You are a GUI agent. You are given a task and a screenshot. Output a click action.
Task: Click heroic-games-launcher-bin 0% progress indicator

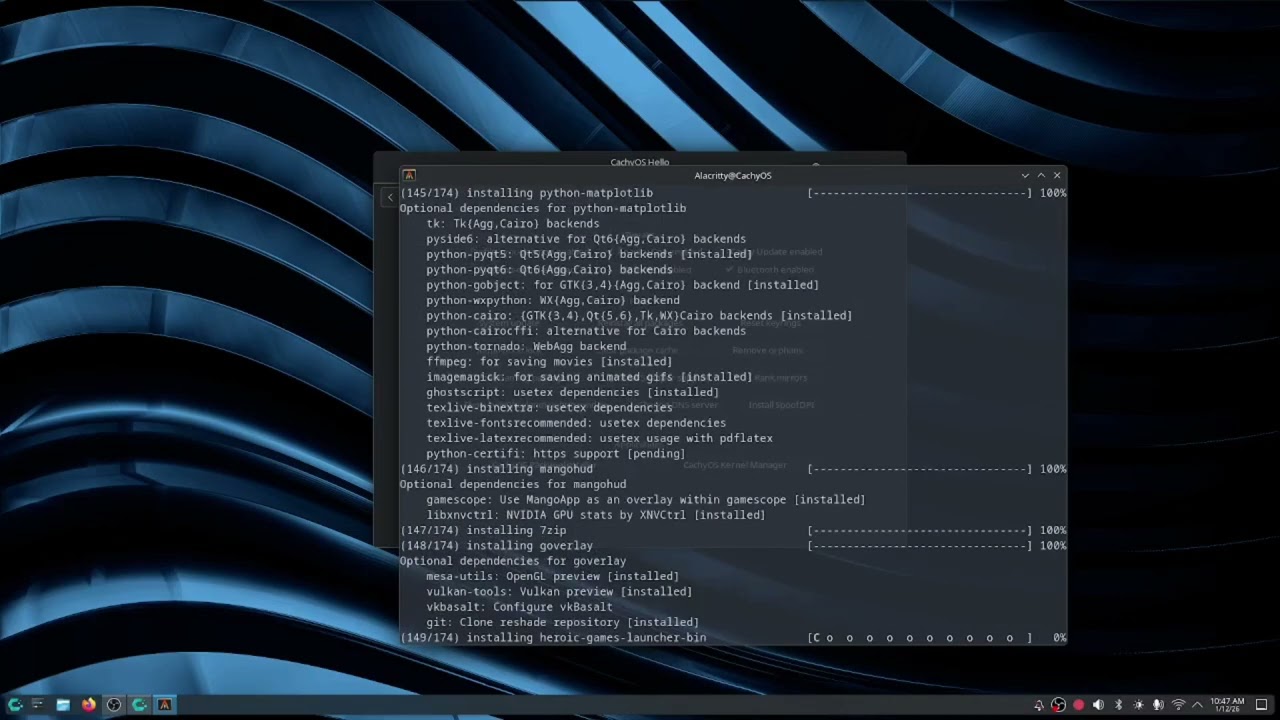click(937, 638)
